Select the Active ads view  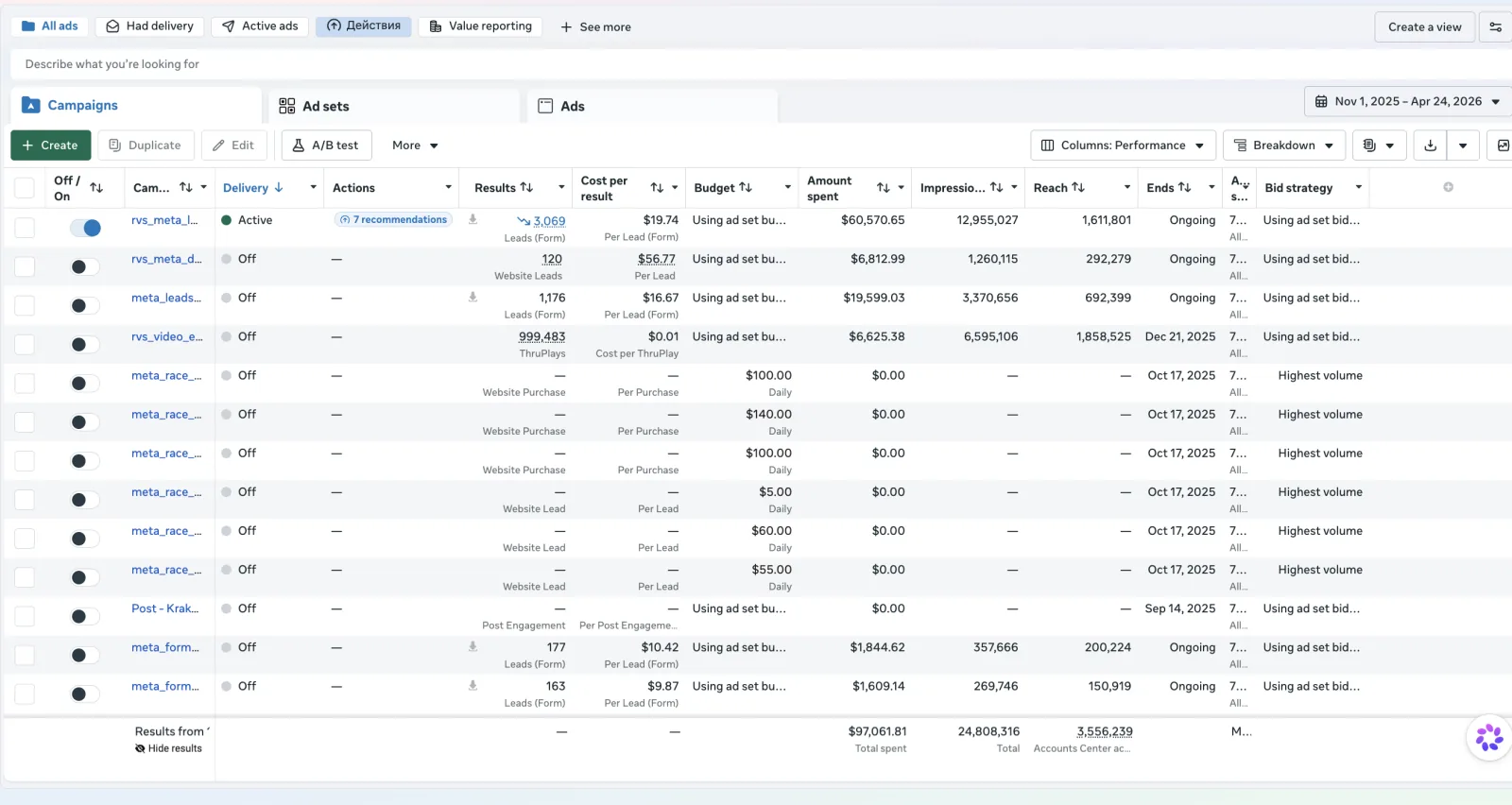[260, 26]
